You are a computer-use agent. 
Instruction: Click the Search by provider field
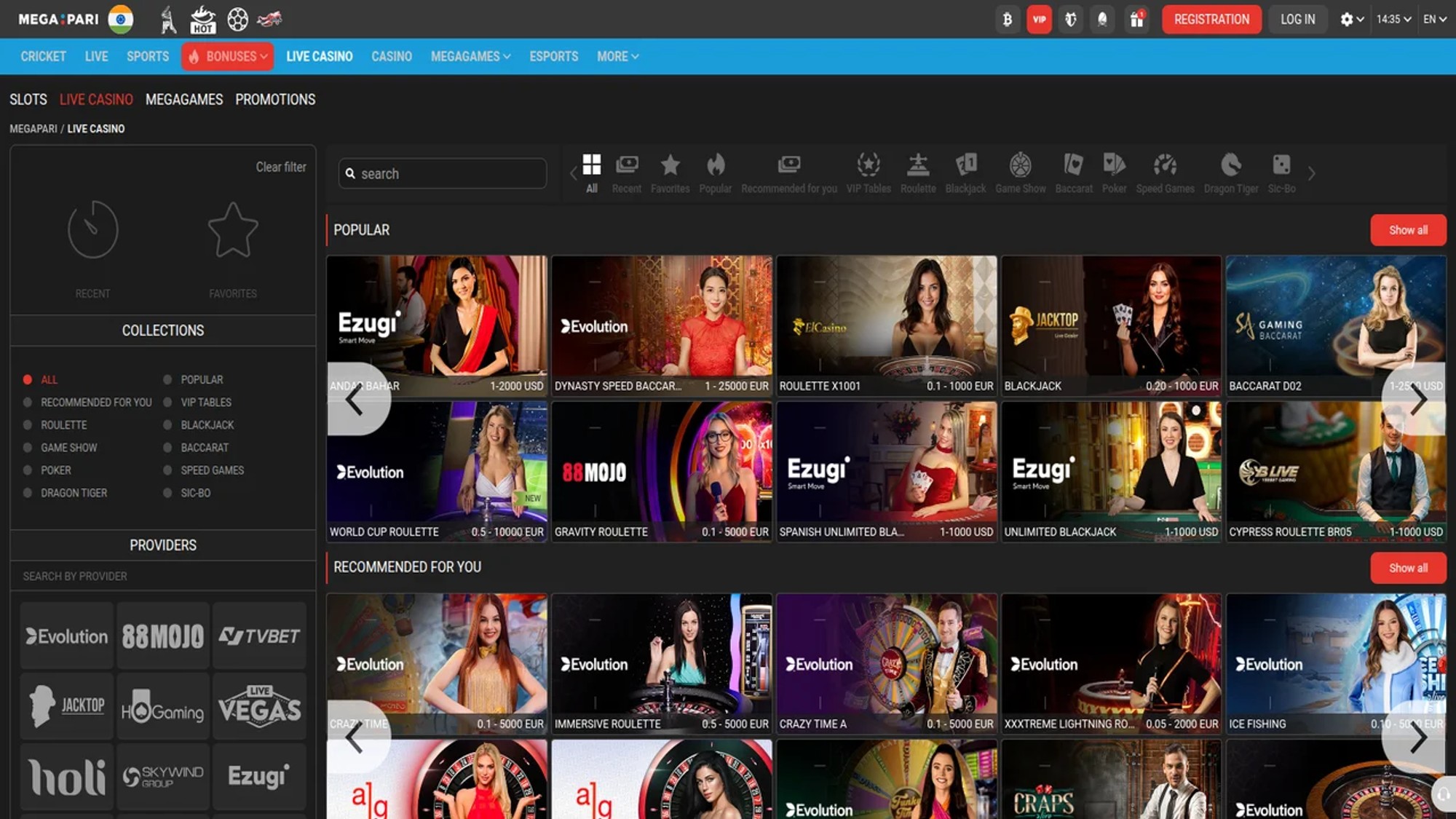pyautogui.click(x=163, y=576)
